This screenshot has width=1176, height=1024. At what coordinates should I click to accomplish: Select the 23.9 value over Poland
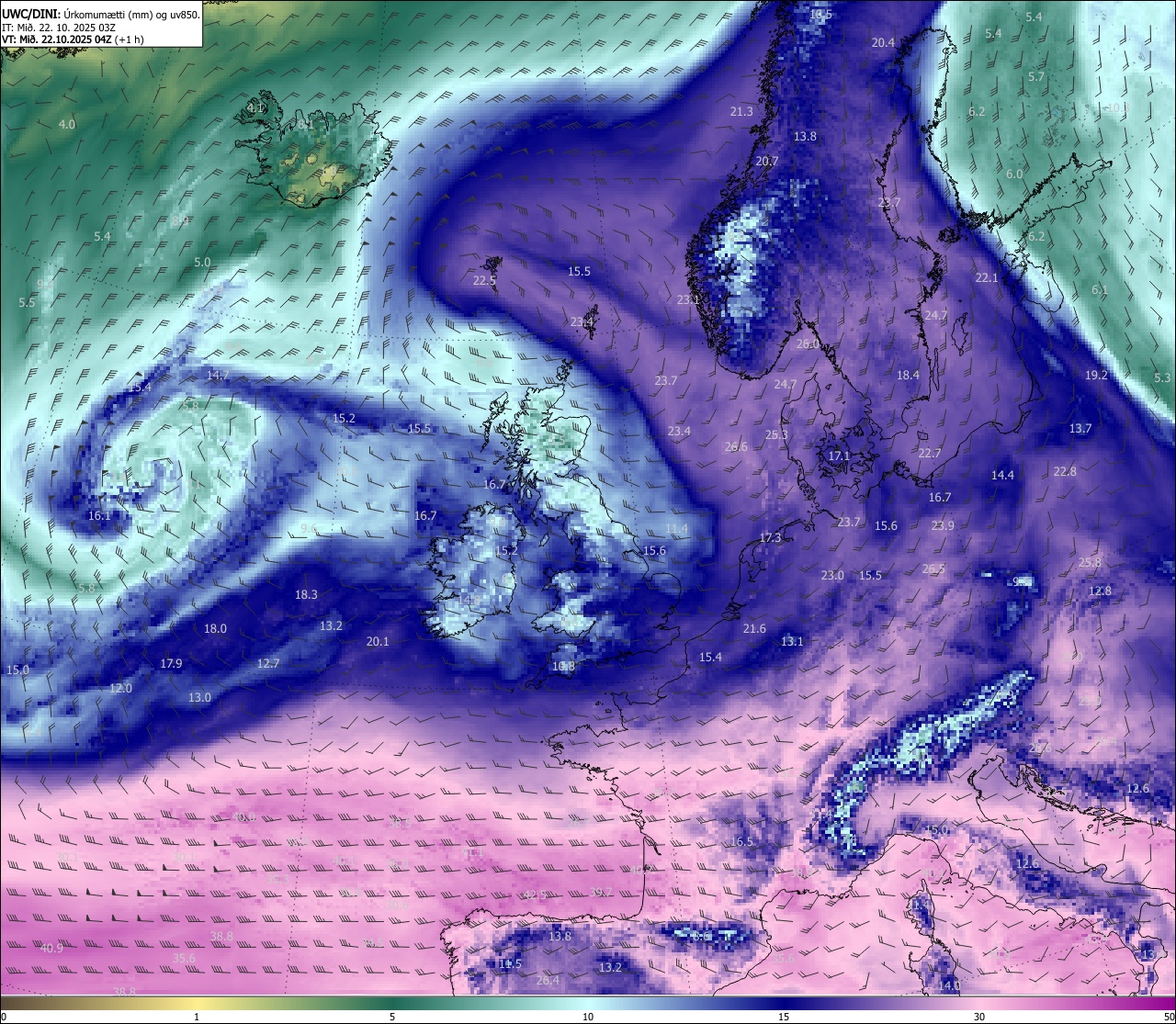pos(943,525)
